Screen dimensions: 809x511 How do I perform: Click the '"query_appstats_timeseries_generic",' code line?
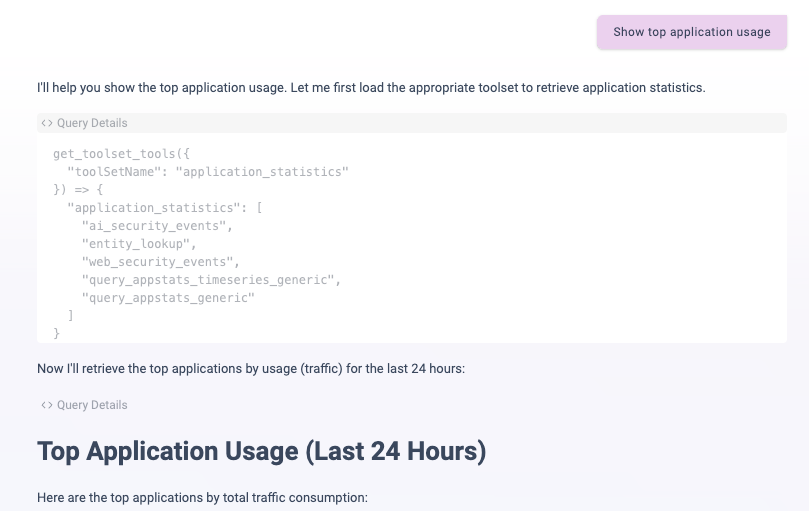212,280
